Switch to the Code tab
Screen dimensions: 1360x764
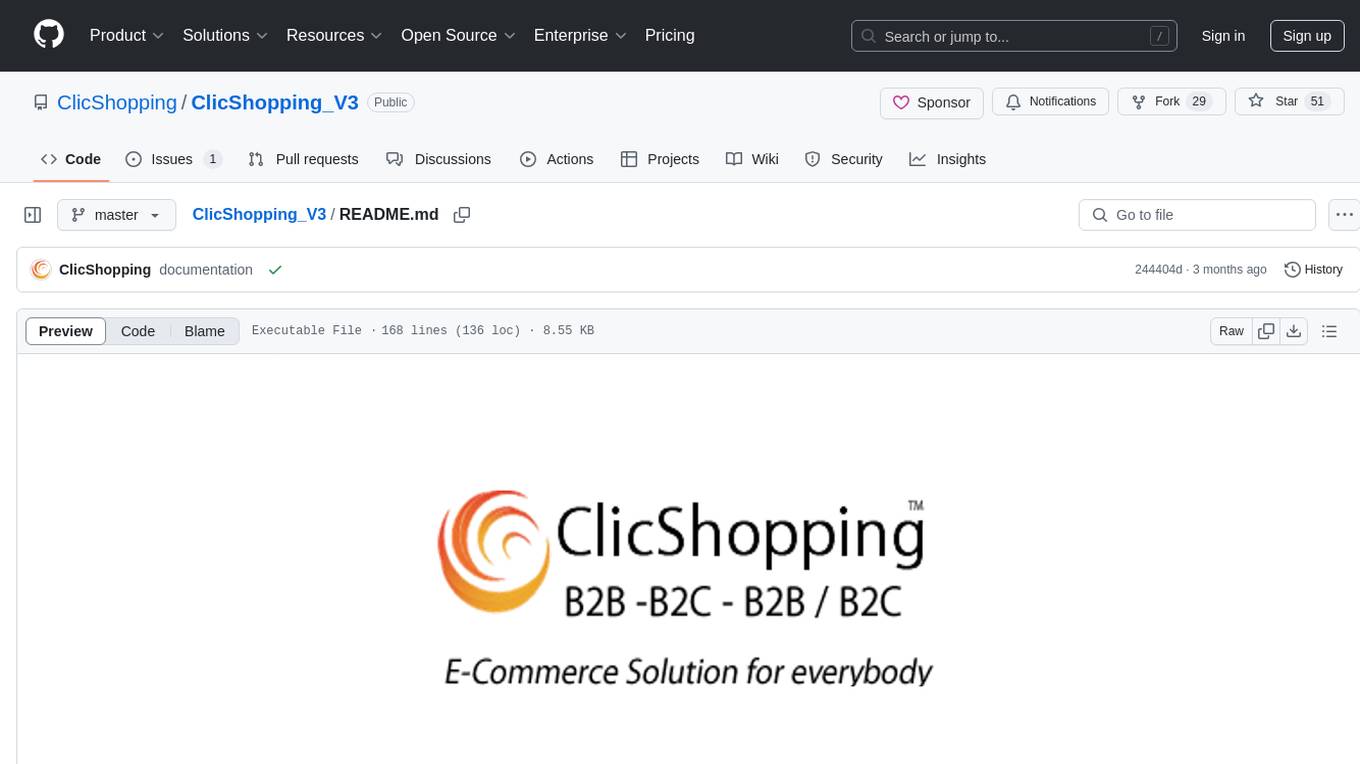(x=70, y=159)
